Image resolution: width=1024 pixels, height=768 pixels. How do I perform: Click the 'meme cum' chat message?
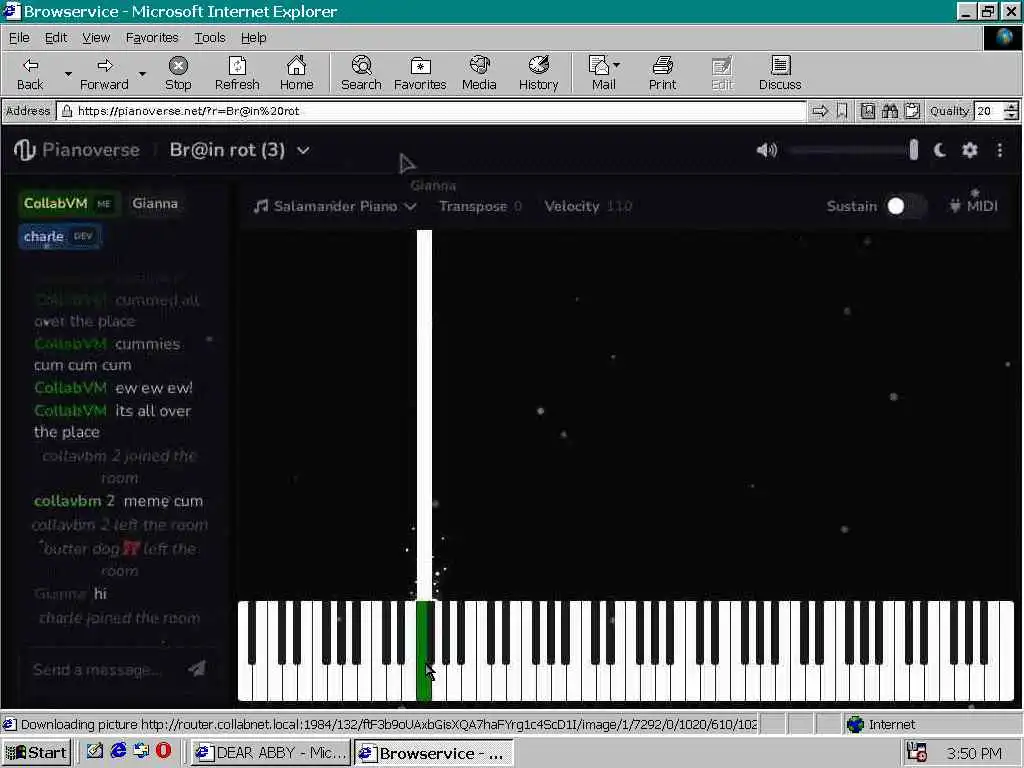163,501
